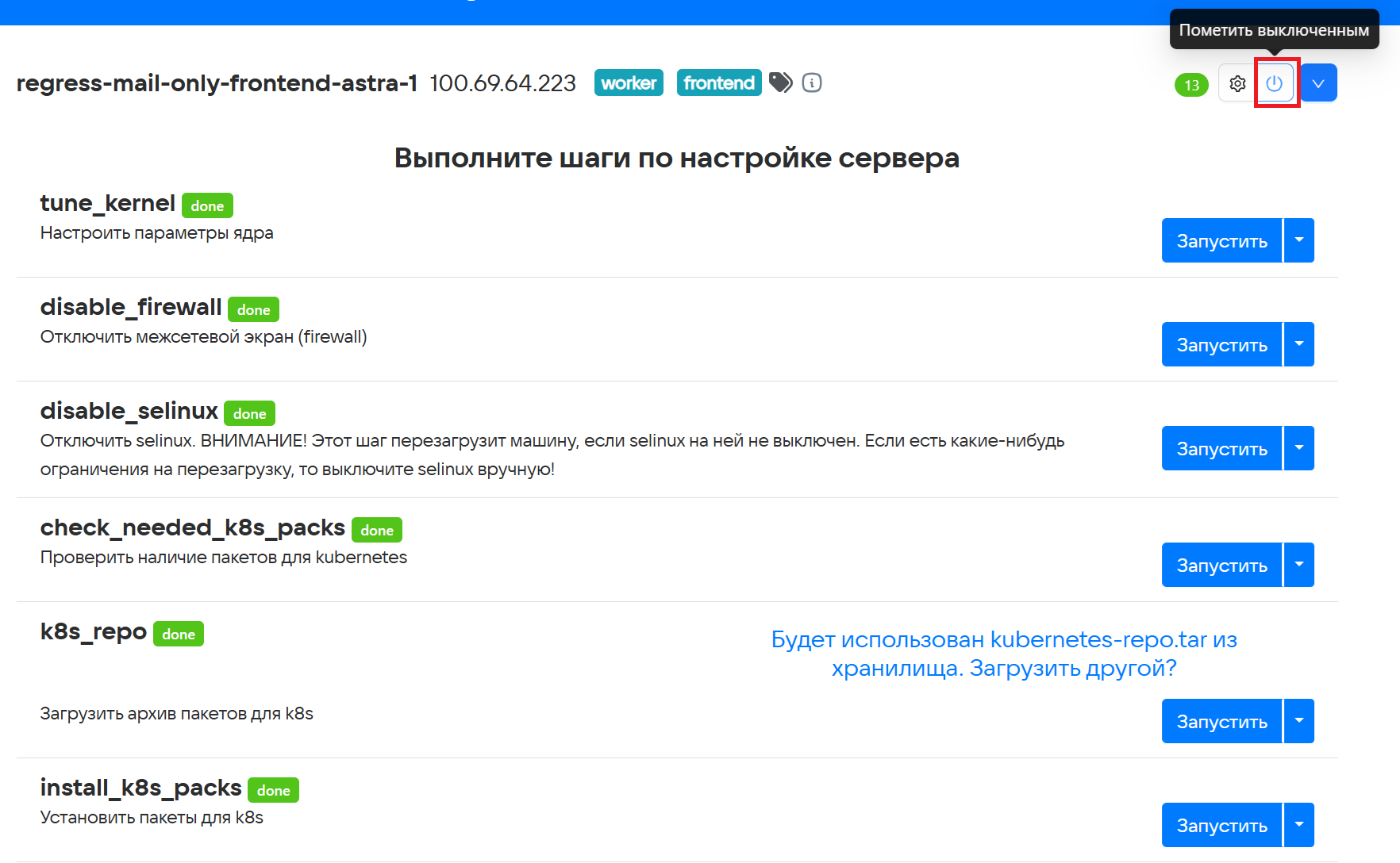Open dropdown arrow for disable_selinux step
Viewport: 1400px width, 863px height.
[x=1299, y=448]
